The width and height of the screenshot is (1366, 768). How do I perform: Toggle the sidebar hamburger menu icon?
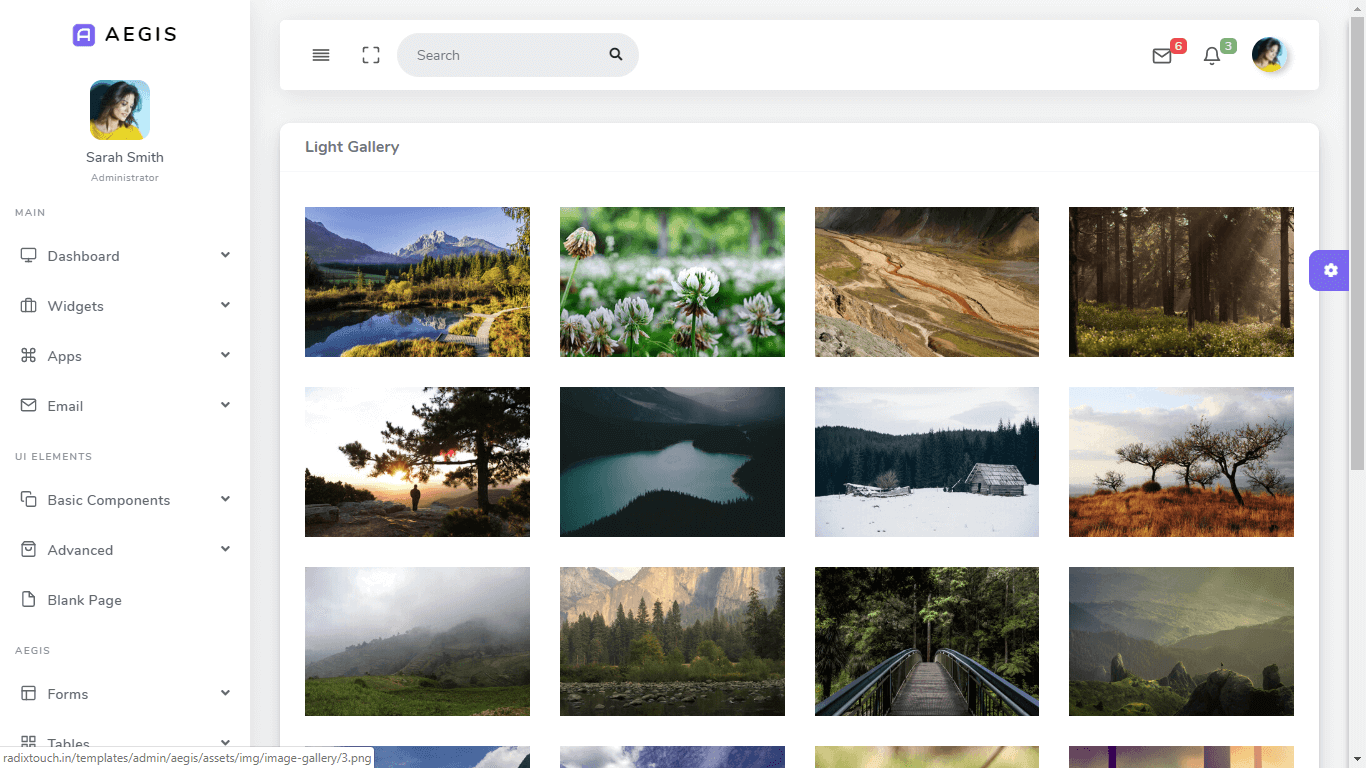[x=321, y=55]
